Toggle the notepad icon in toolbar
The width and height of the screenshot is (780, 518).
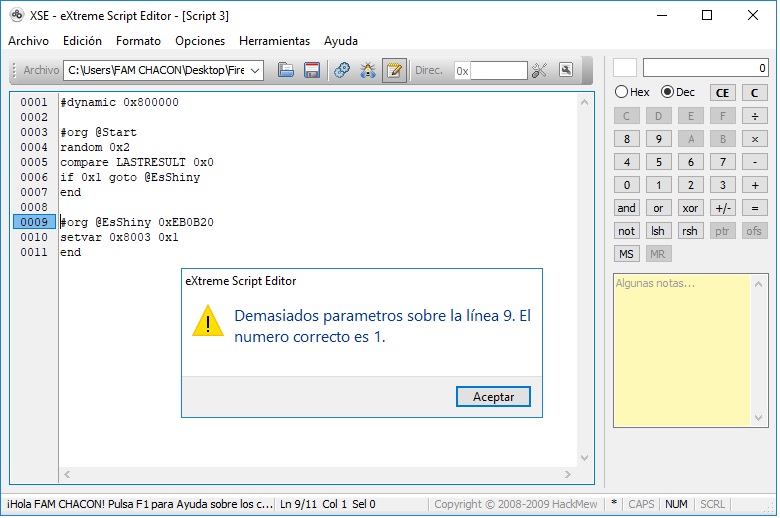tap(394, 70)
